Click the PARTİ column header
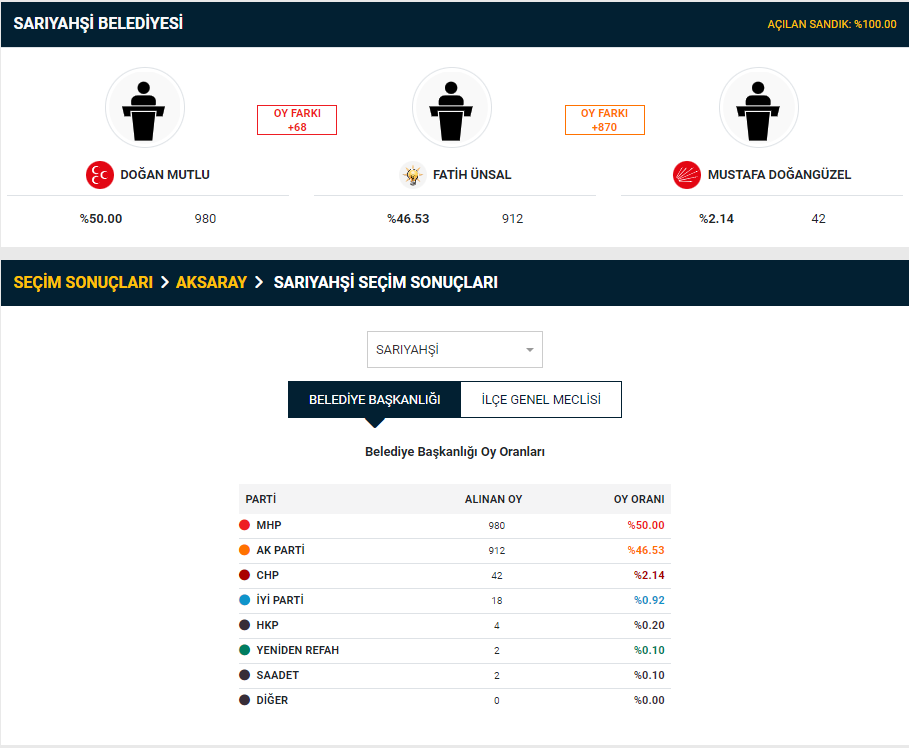This screenshot has height=748, width=909. [x=261, y=499]
